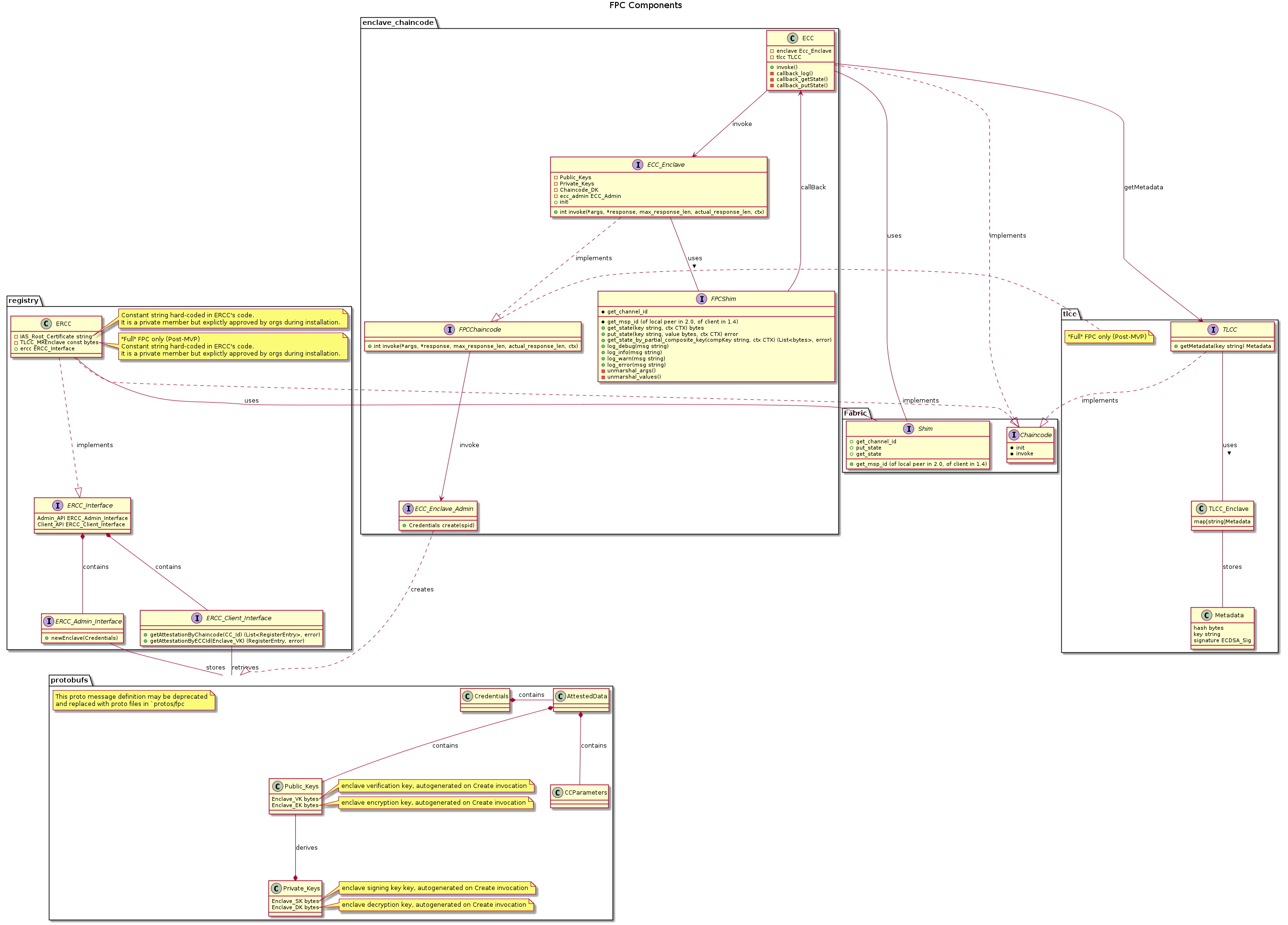The height and width of the screenshot is (925, 1288).
Task: Click the Metadata class icon
Action: click(1207, 615)
